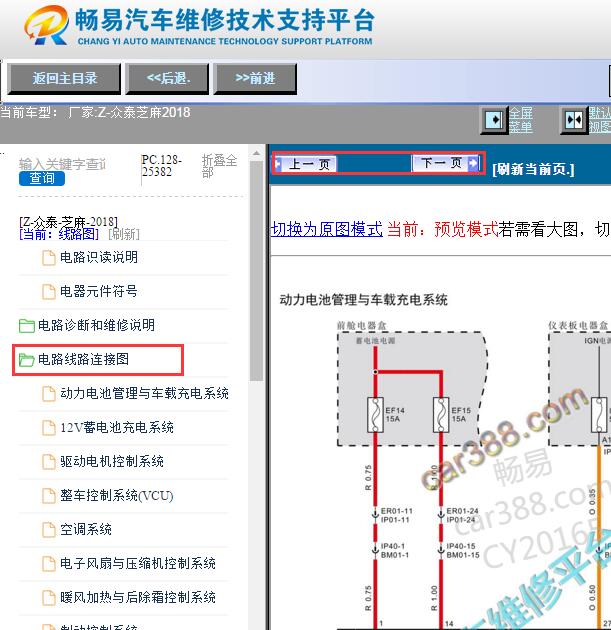This screenshot has height=630, width=611.
Task: Open the 电子风扇与压缩机控制系统 item
Action: (x=138, y=563)
